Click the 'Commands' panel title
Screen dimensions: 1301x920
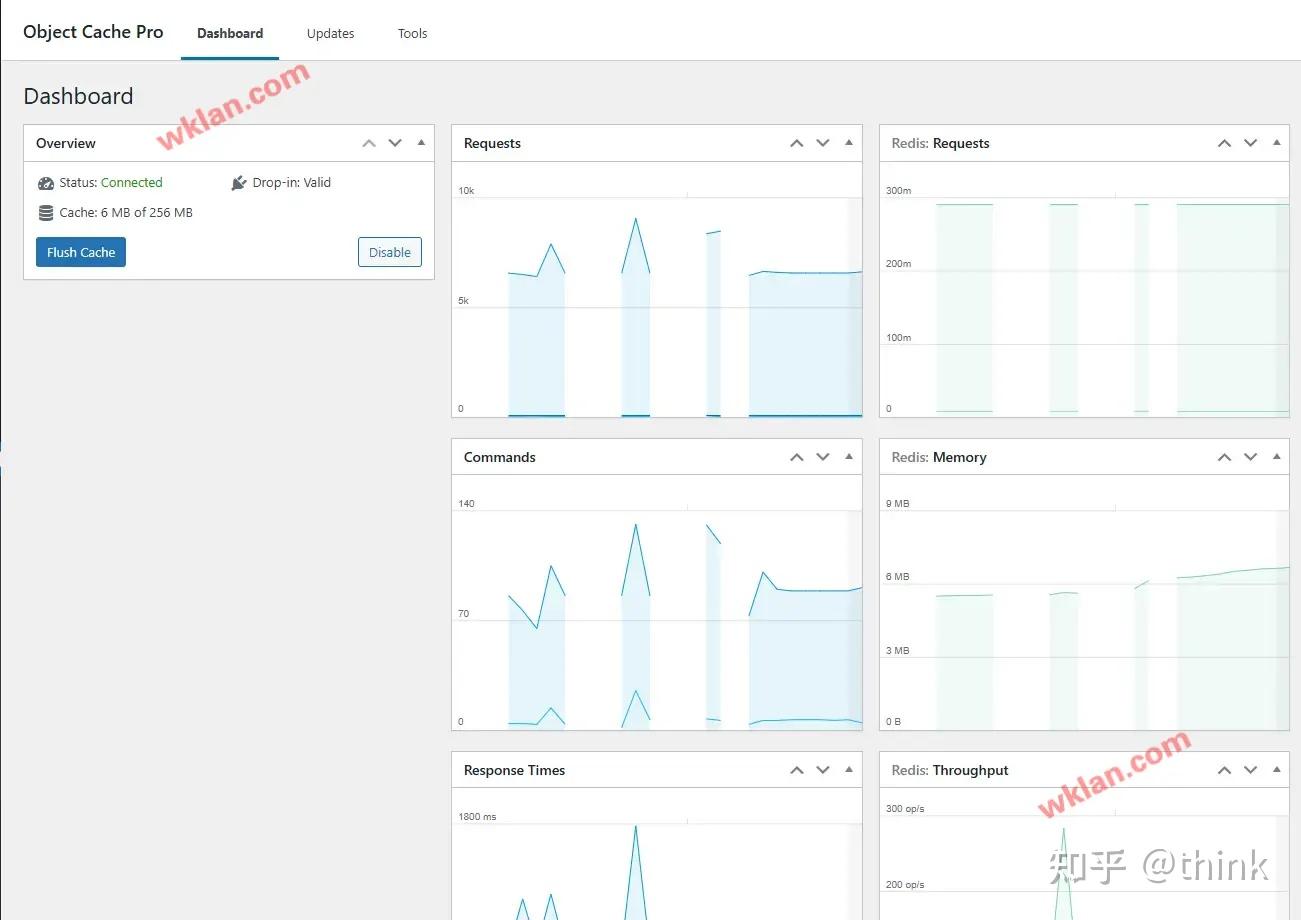click(x=500, y=457)
